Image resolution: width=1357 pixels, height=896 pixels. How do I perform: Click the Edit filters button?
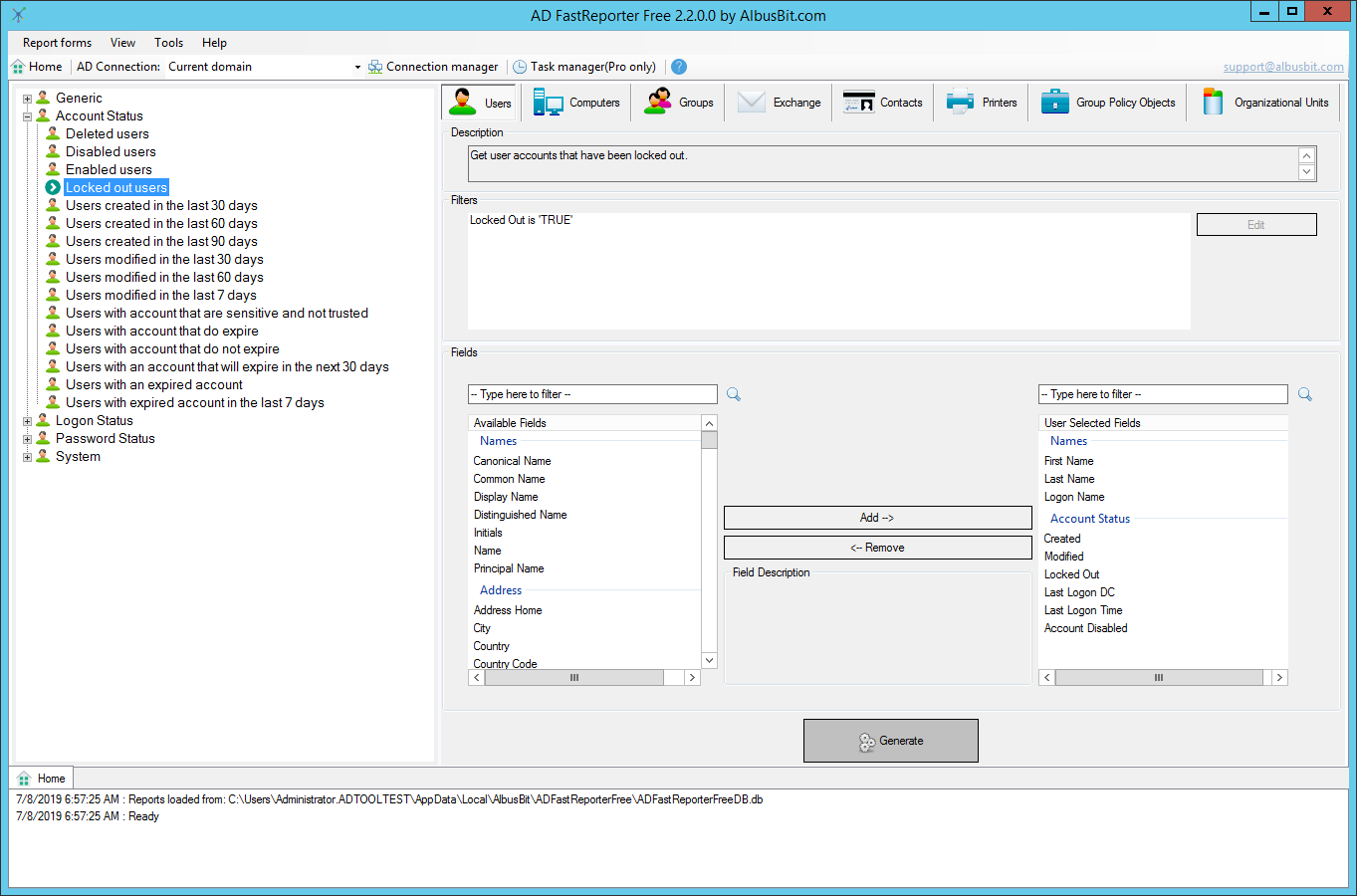(x=1256, y=225)
